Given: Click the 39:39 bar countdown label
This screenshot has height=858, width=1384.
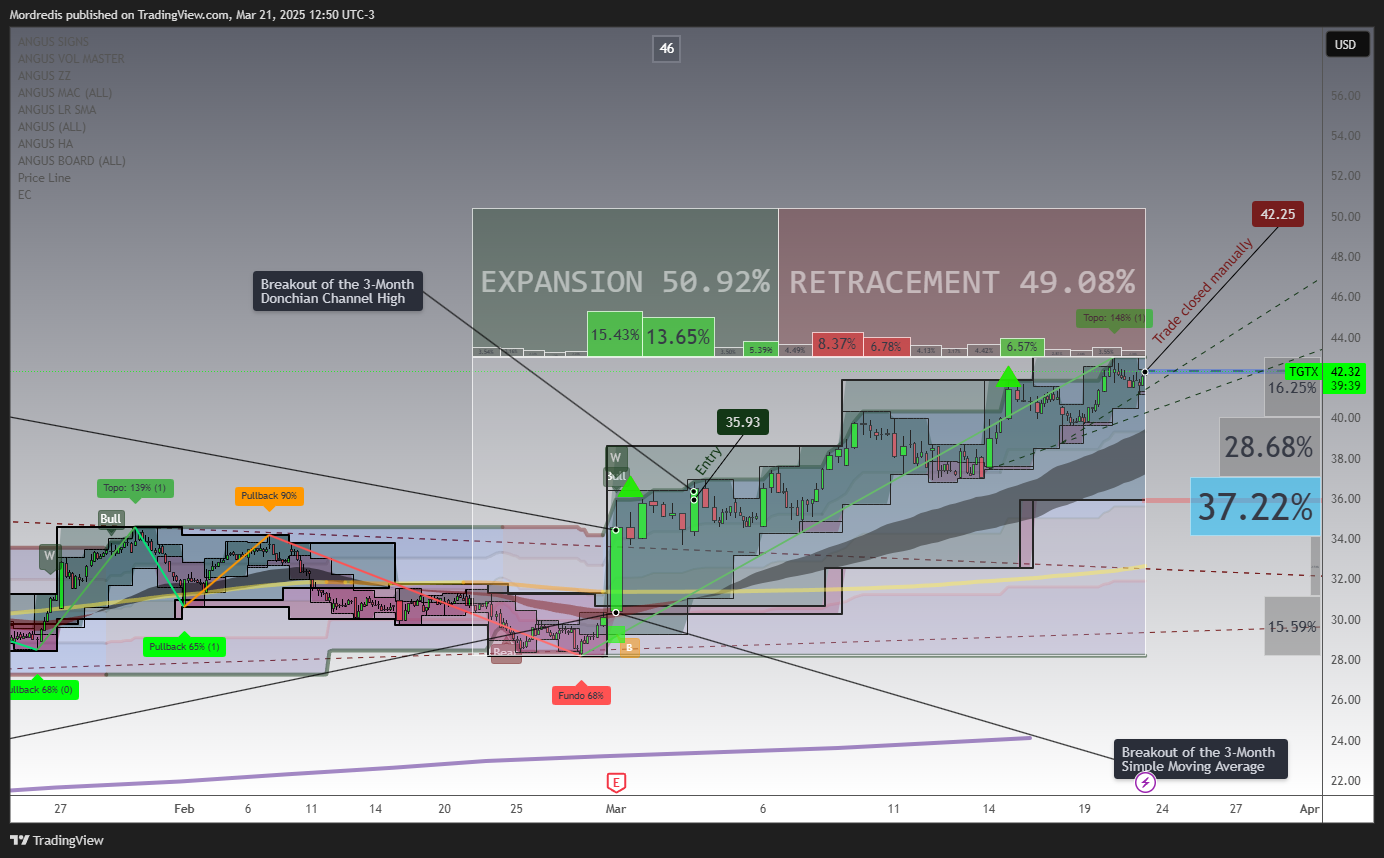Looking at the screenshot, I should [1346, 385].
